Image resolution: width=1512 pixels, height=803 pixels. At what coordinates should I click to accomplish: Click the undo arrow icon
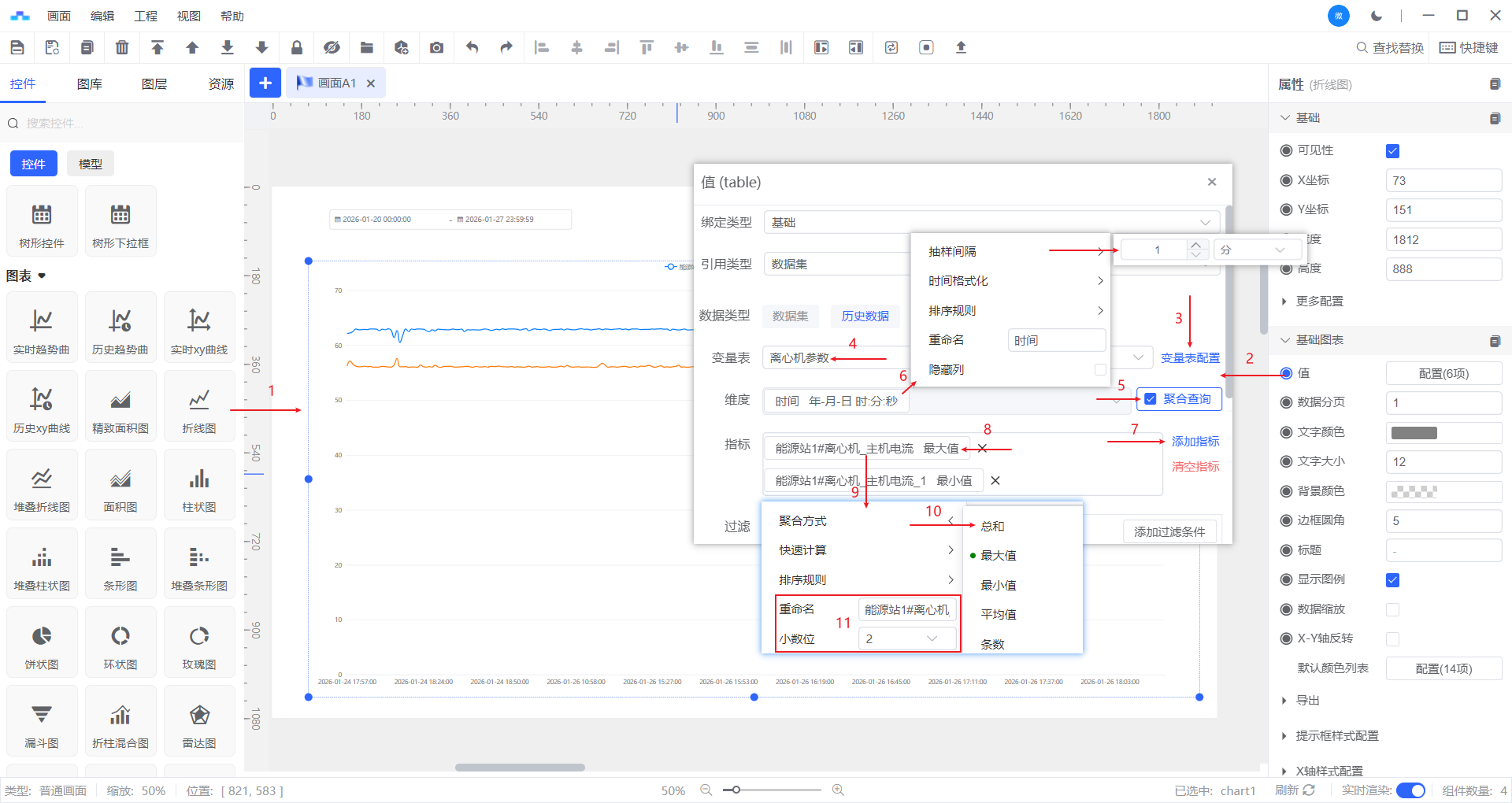tap(472, 48)
